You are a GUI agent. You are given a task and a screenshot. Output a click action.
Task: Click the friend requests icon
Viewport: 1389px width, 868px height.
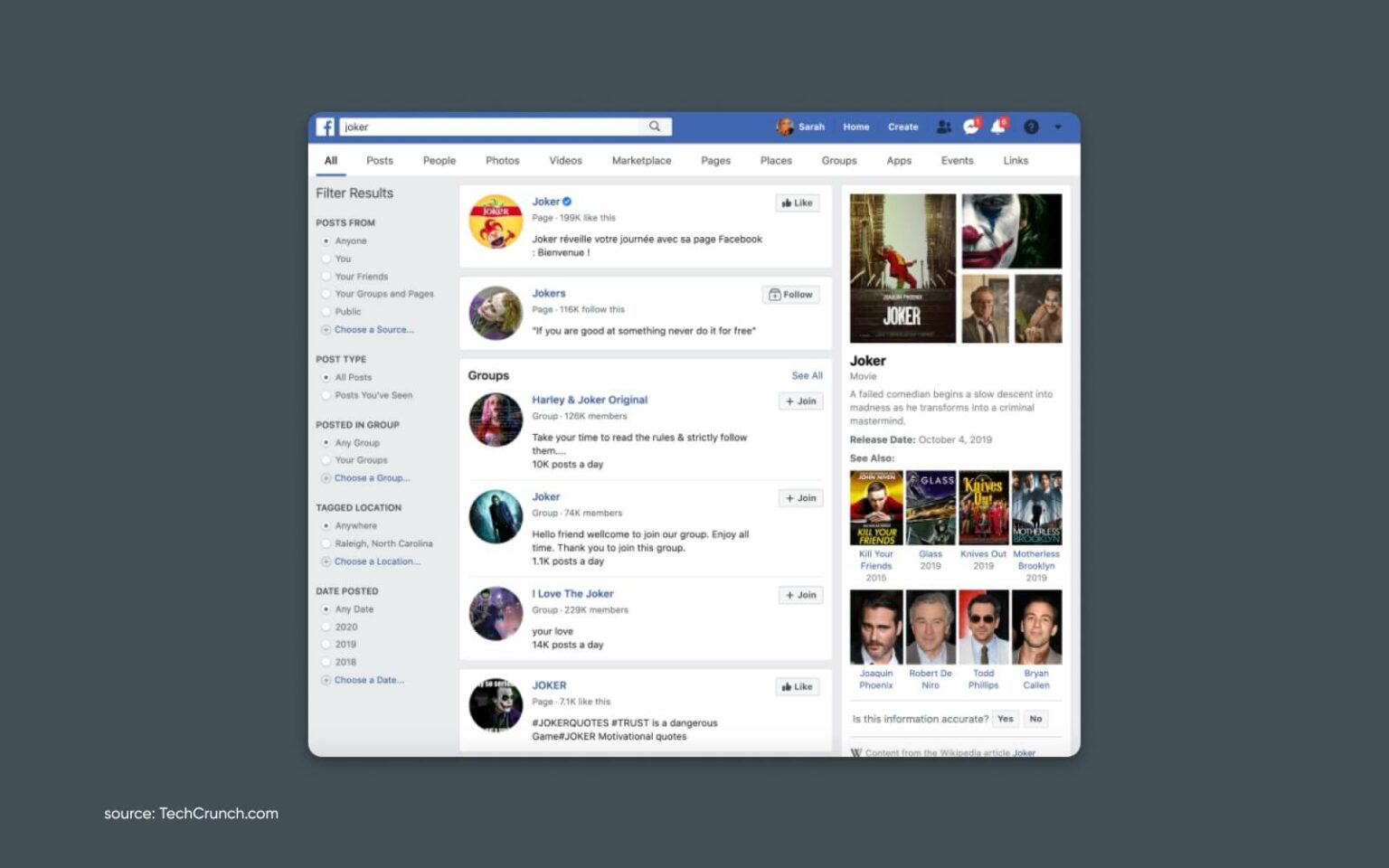pos(944,127)
